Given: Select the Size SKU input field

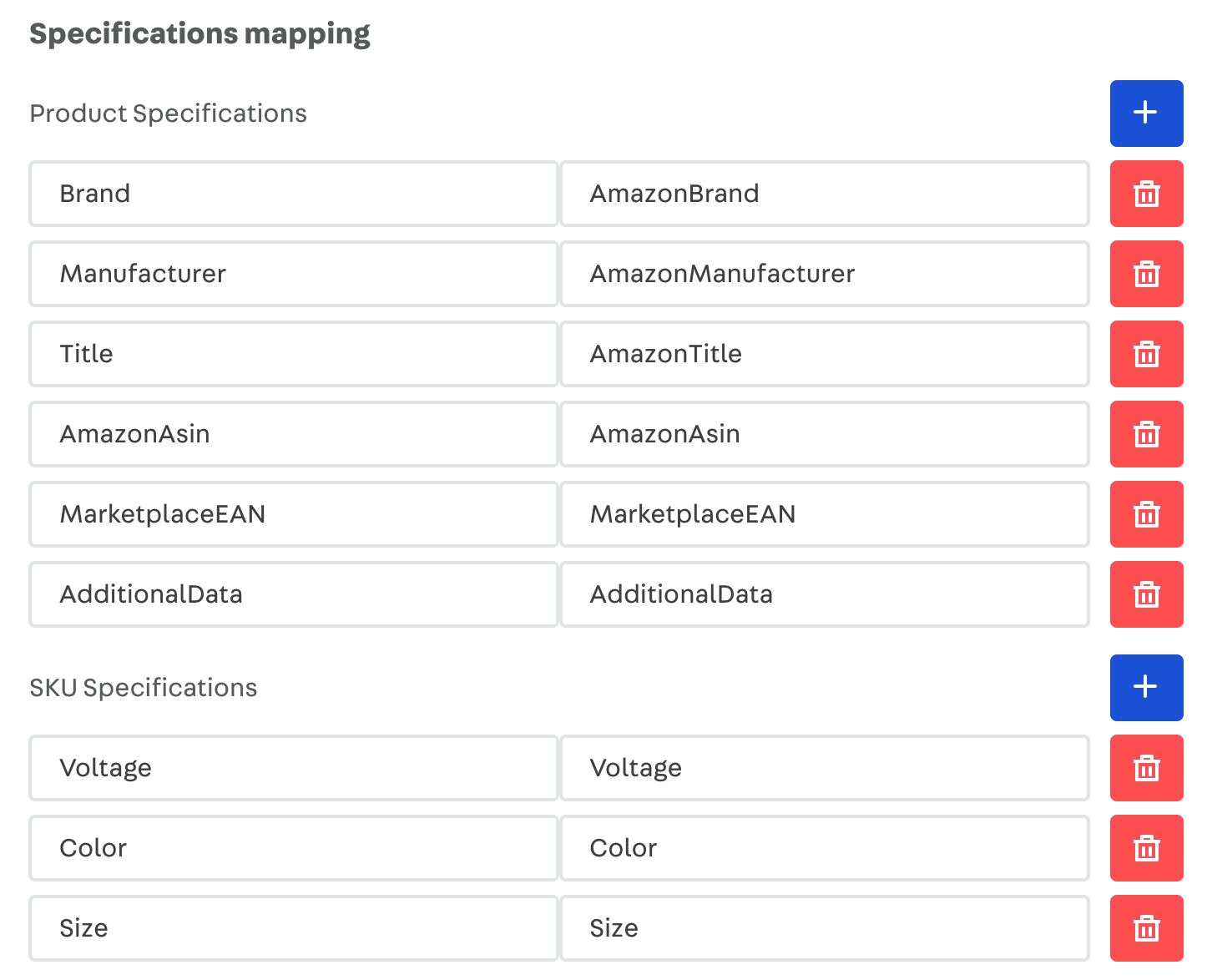Looking at the screenshot, I should [293, 927].
